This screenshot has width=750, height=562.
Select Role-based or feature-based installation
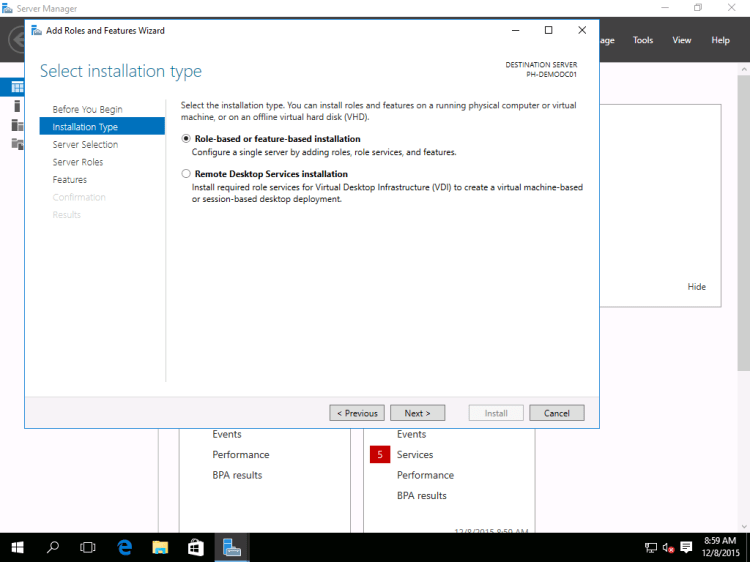pyautogui.click(x=186, y=139)
